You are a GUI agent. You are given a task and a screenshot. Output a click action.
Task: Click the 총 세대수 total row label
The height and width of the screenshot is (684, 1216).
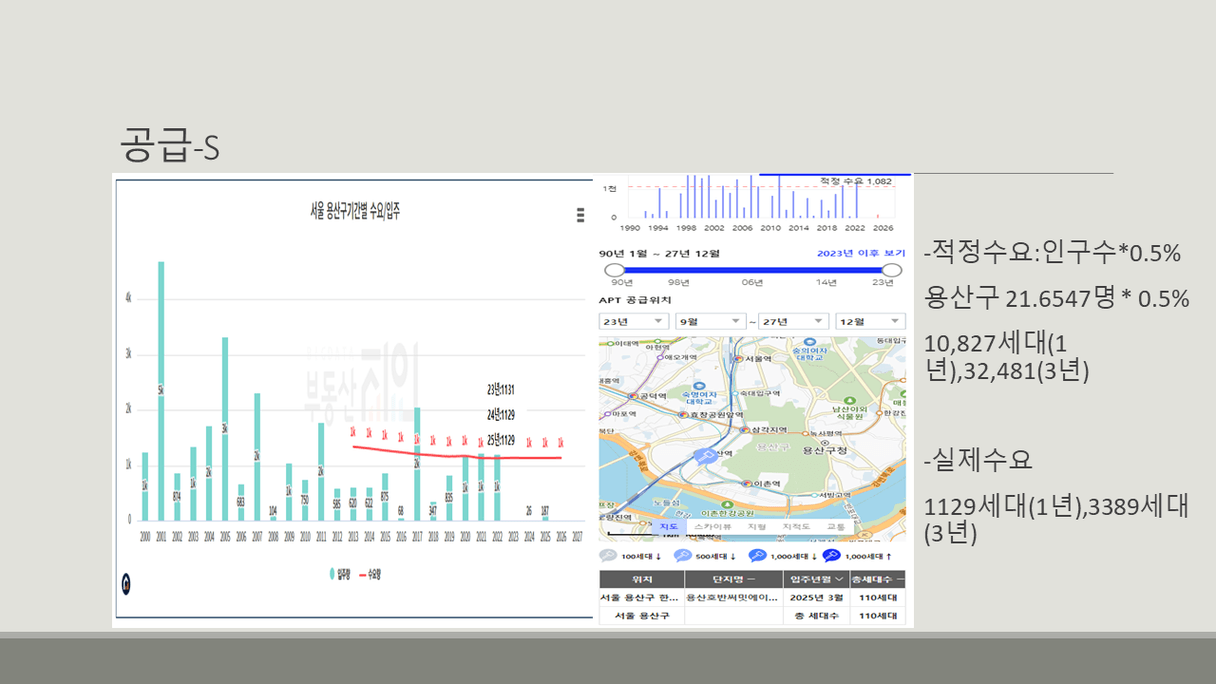pos(815,616)
